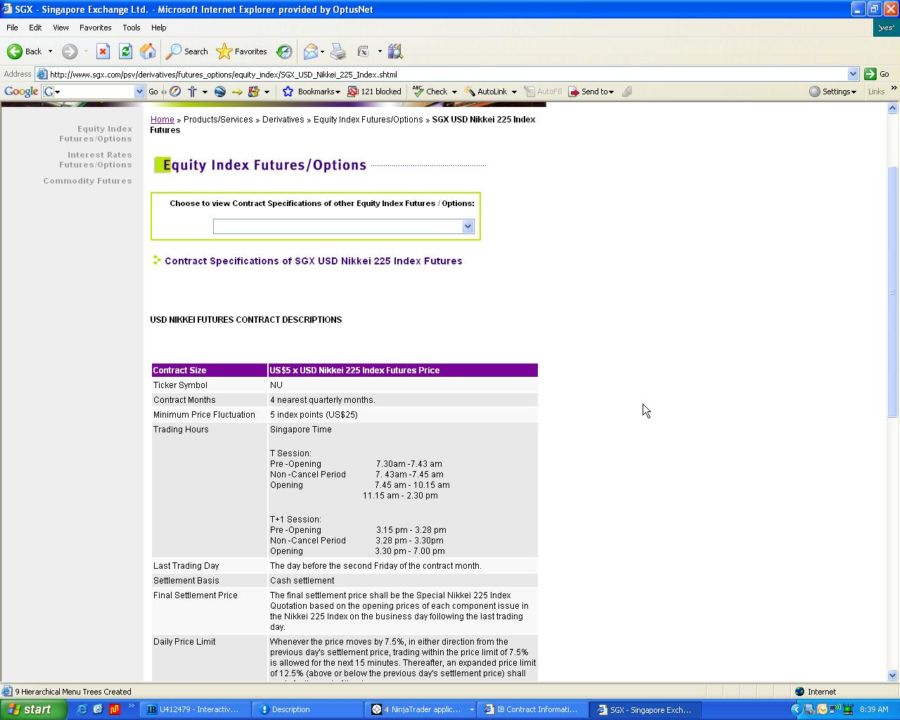Open the Back button history dropdown arrow
The height and width of the screenshot is (720, 900).
pyautogui.click(x=51, y=52)
